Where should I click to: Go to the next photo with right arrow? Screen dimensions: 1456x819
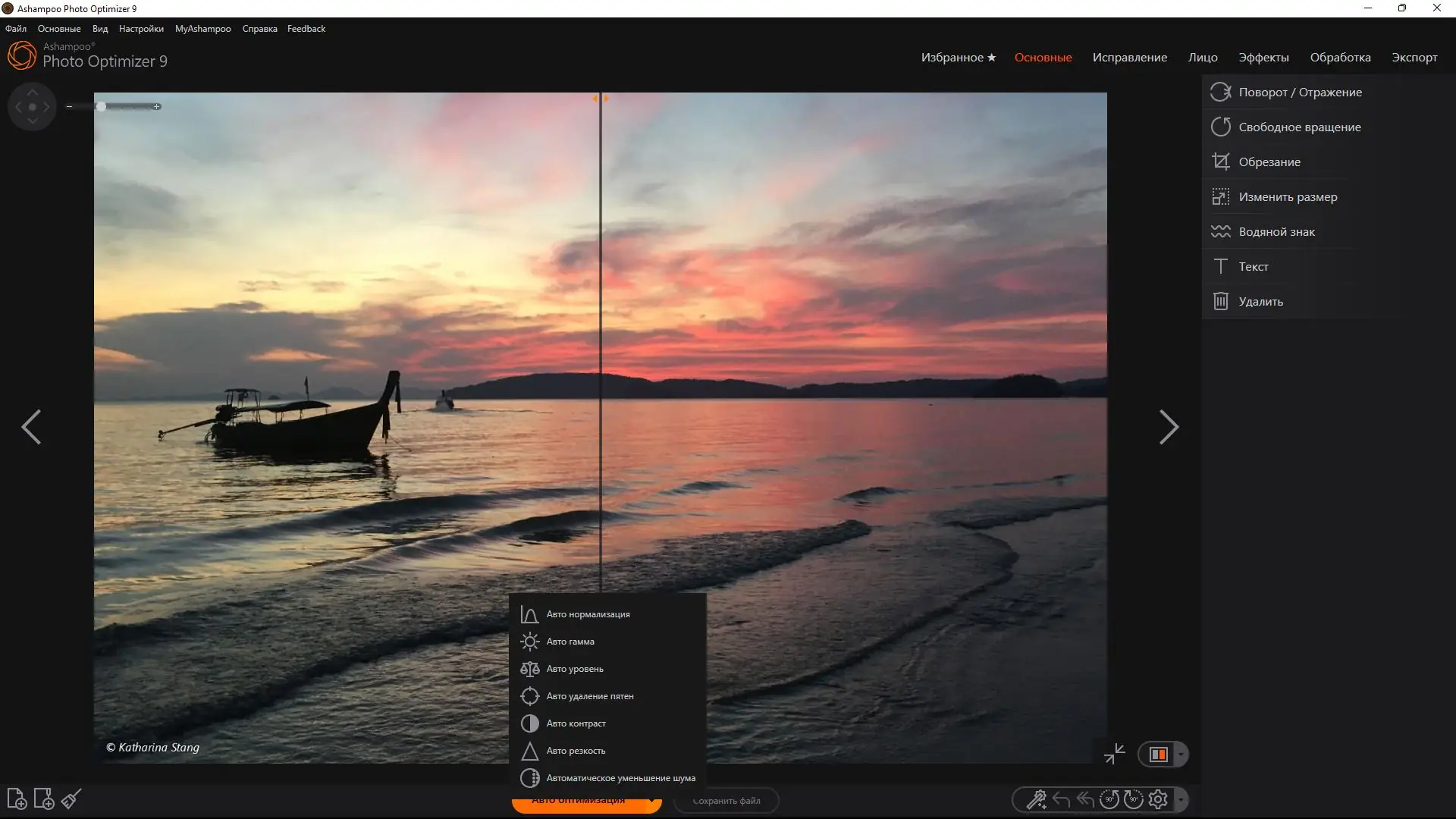coord(1169,427)
